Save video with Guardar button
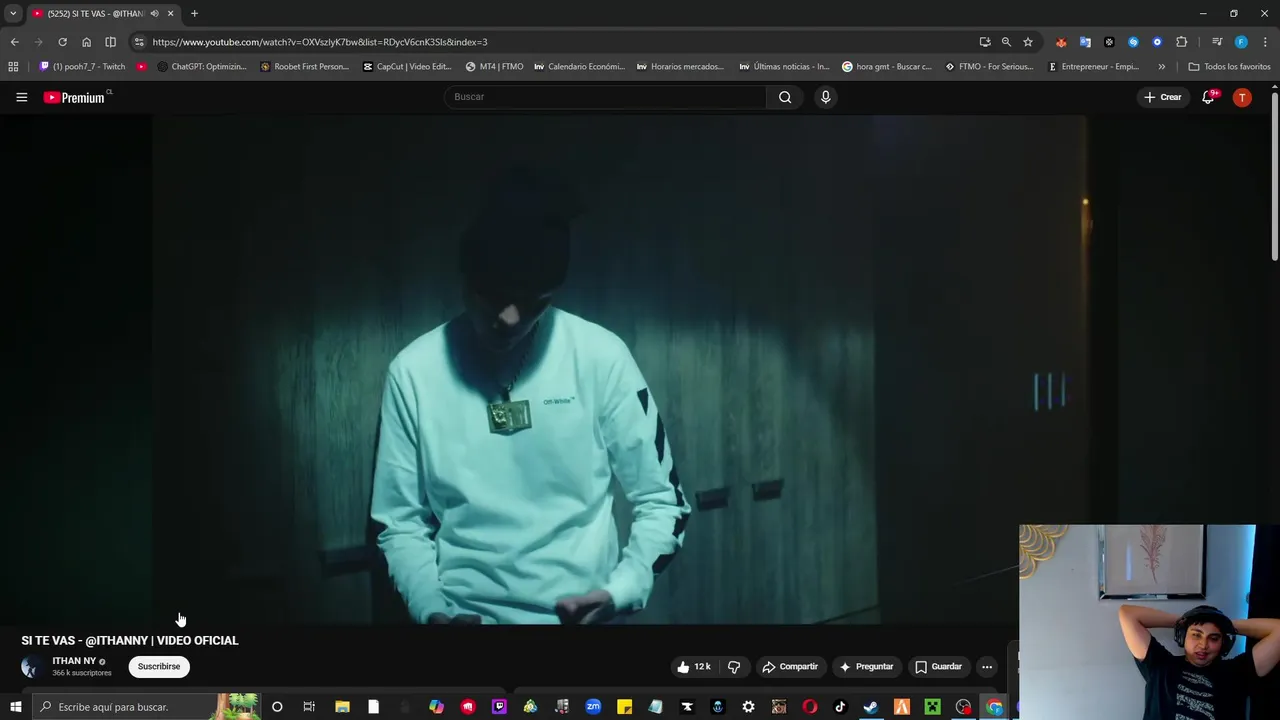 939,667
